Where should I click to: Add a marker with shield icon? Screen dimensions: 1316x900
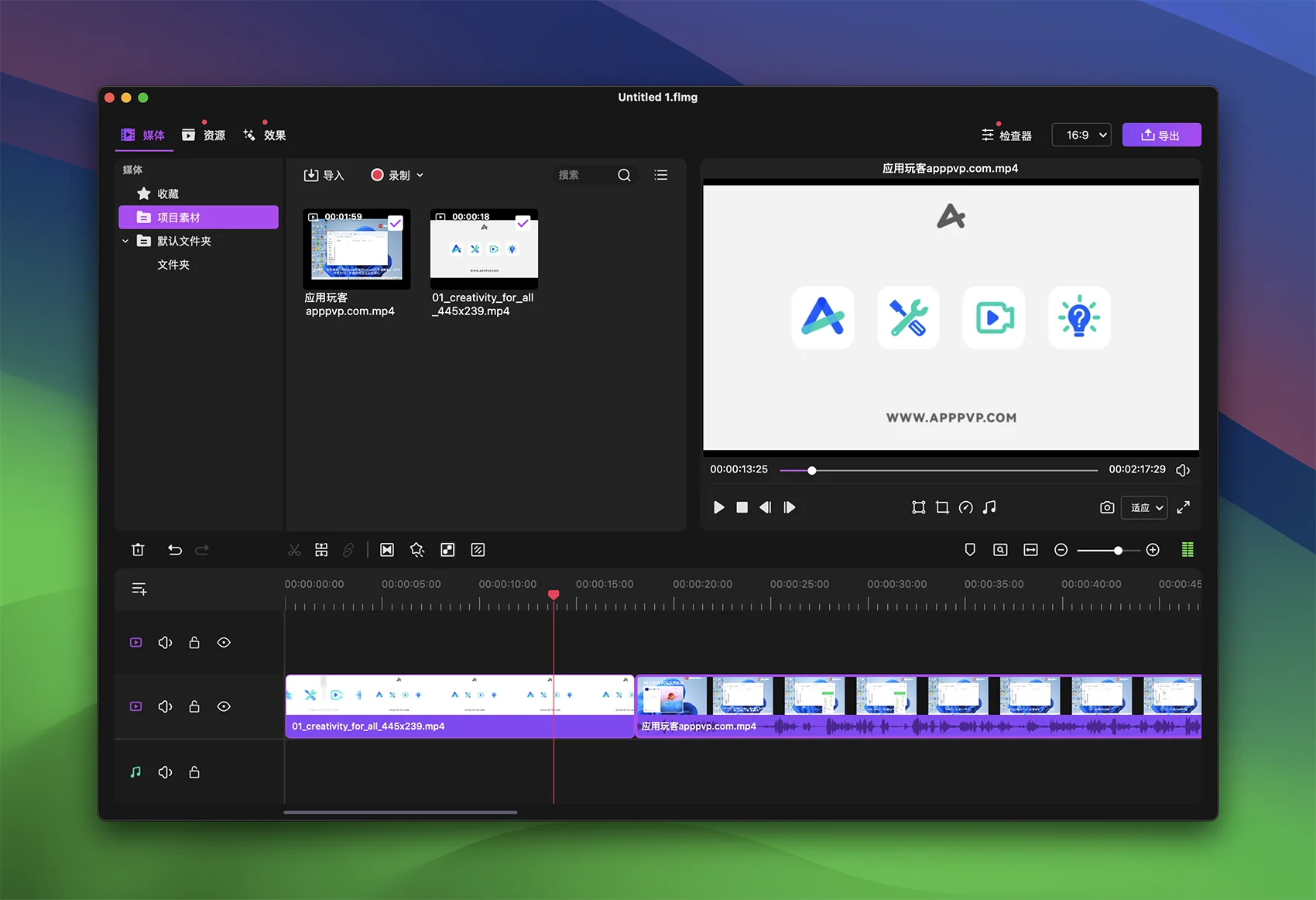tap(970, 550)
